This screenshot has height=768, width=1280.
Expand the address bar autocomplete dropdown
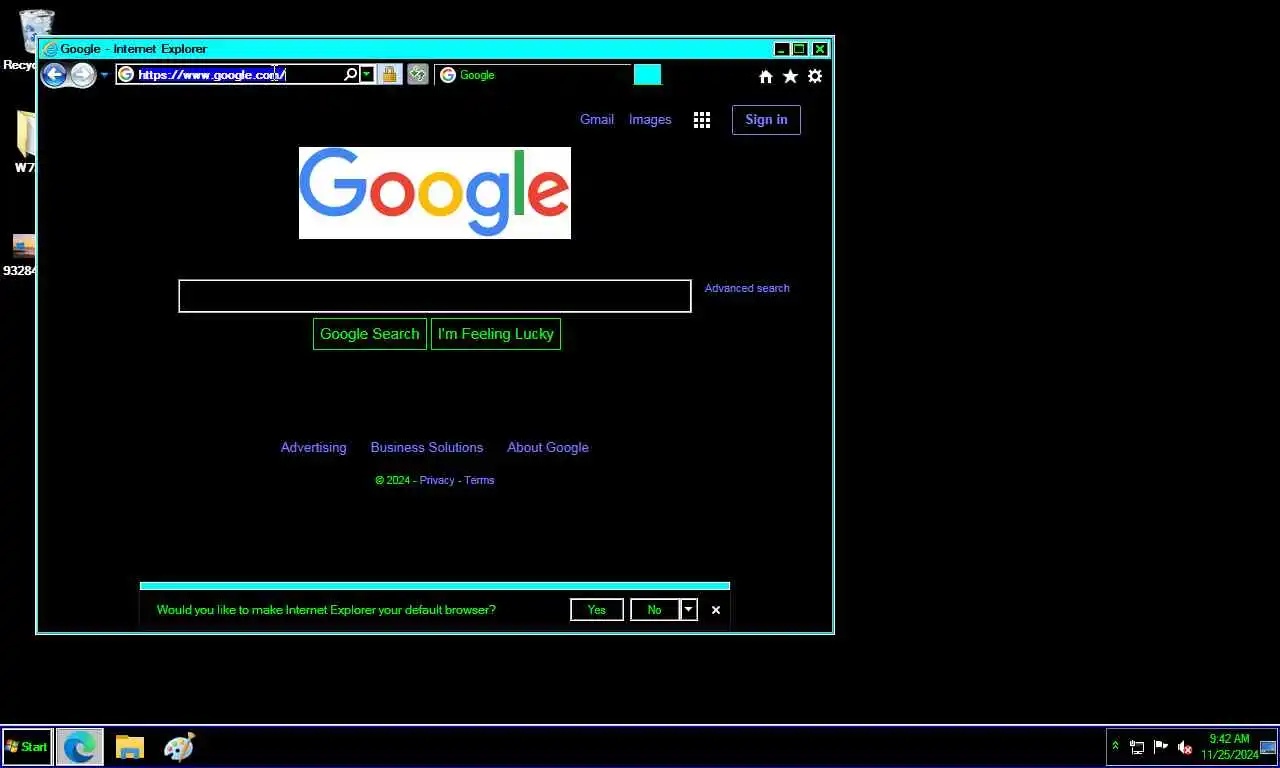[x=367, y=74]
